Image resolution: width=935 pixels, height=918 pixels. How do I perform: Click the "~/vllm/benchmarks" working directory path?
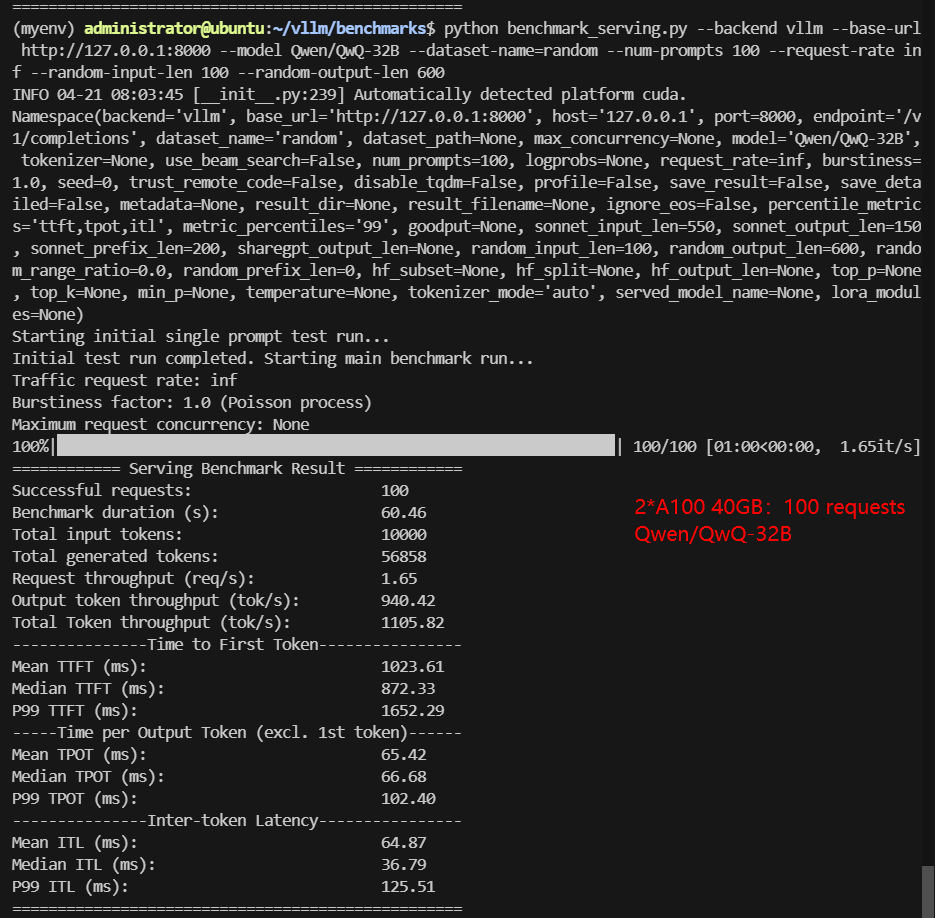(349, 29)
